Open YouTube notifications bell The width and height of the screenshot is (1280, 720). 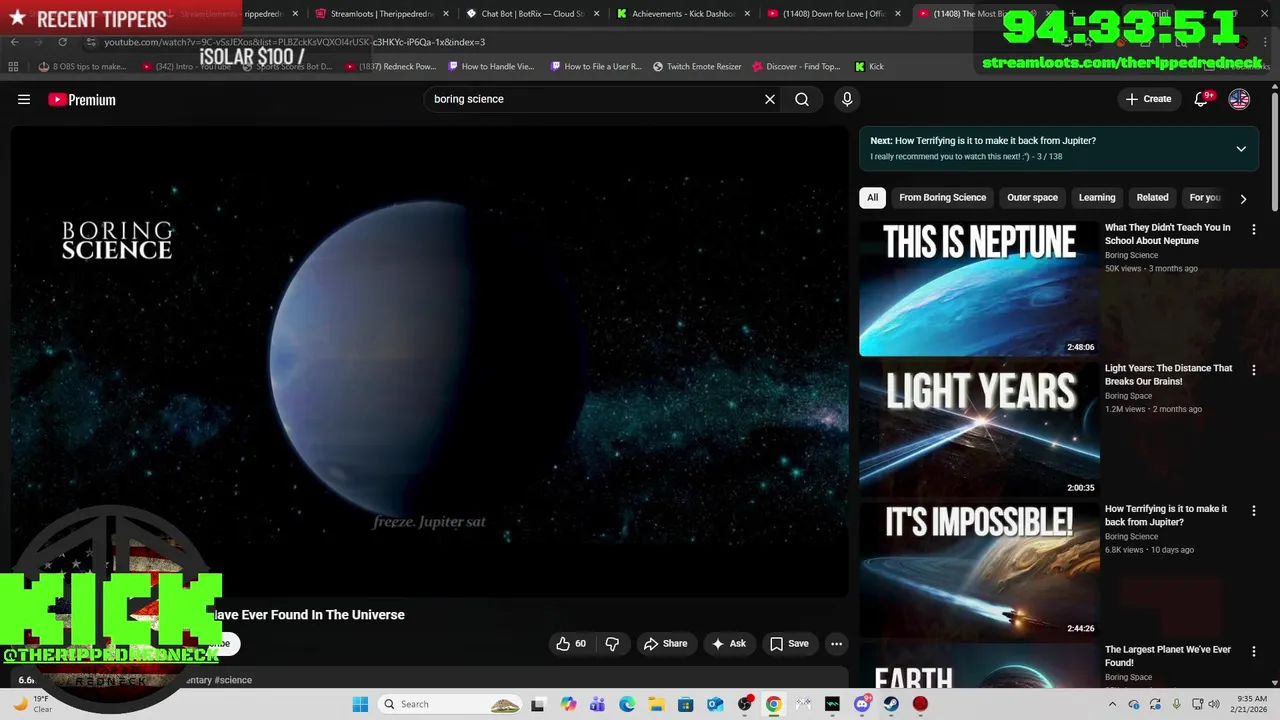click(1201, 99)
